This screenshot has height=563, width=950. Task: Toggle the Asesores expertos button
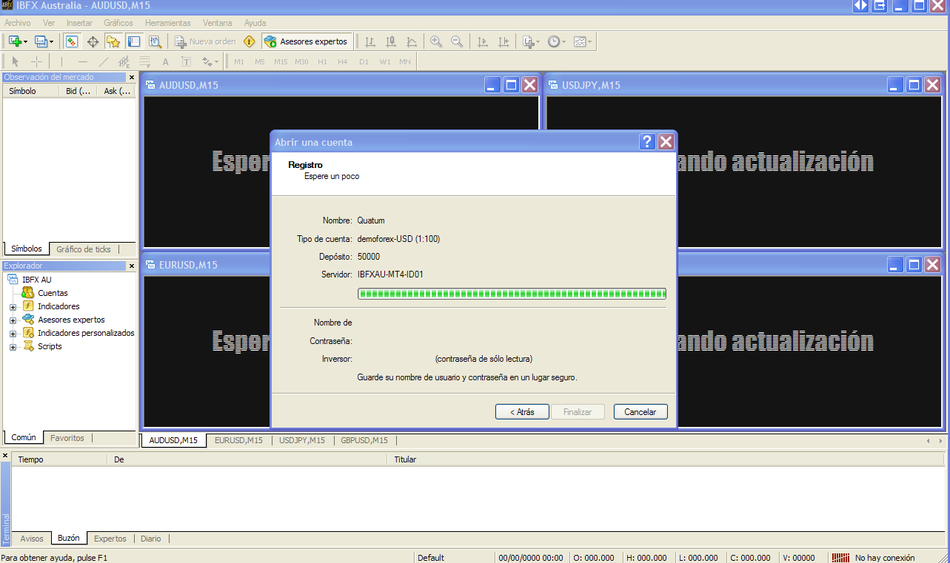point(307,41)
